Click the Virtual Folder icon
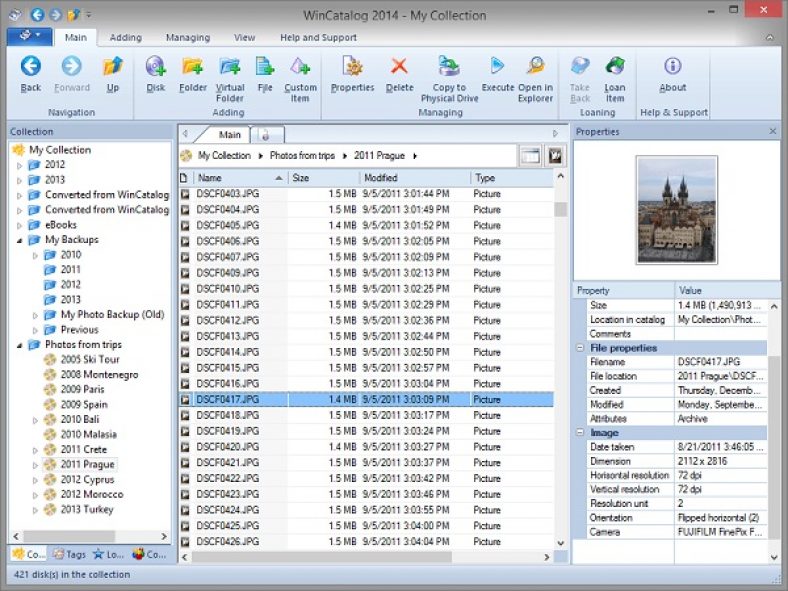 (230, 68)
